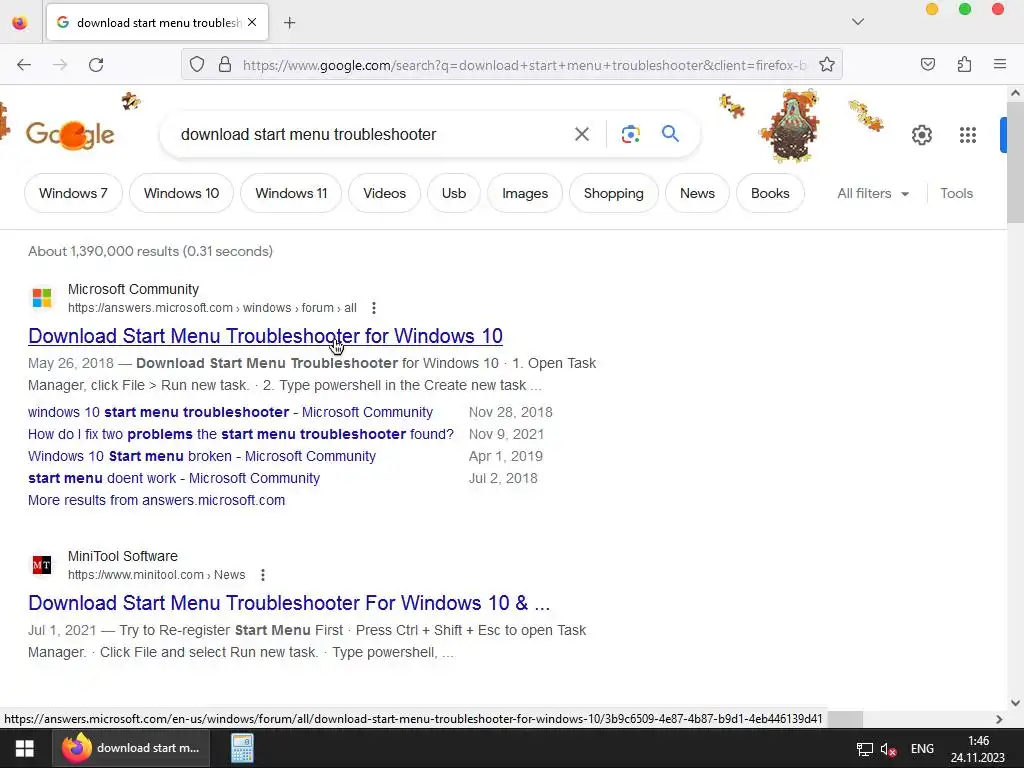Select the Windows 11 filter chip

291,193
